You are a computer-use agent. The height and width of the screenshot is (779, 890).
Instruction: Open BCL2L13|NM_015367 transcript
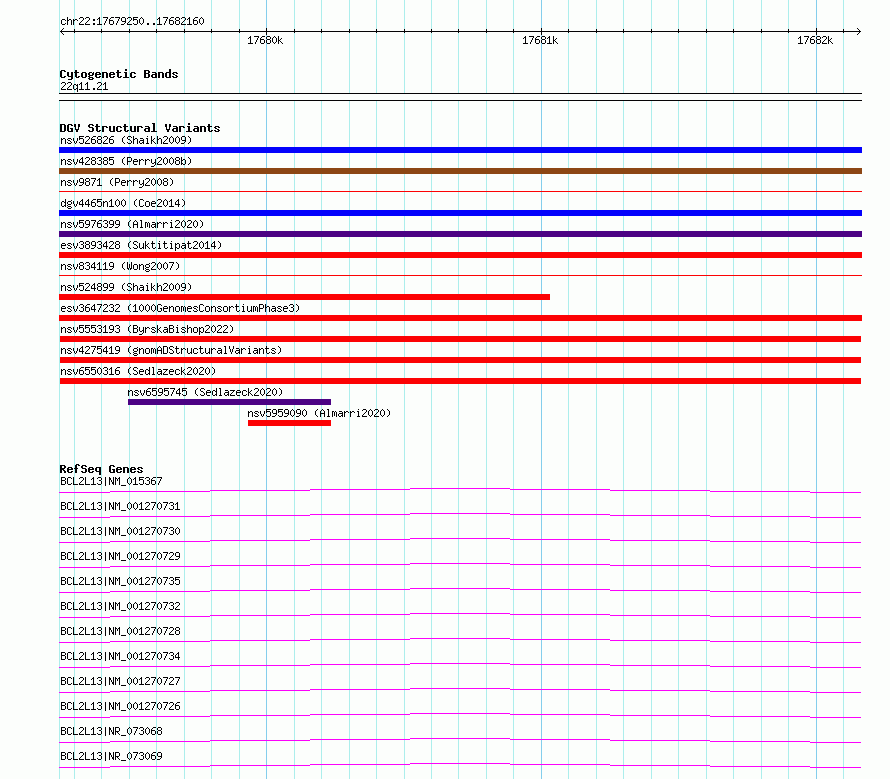pos(111,481)
